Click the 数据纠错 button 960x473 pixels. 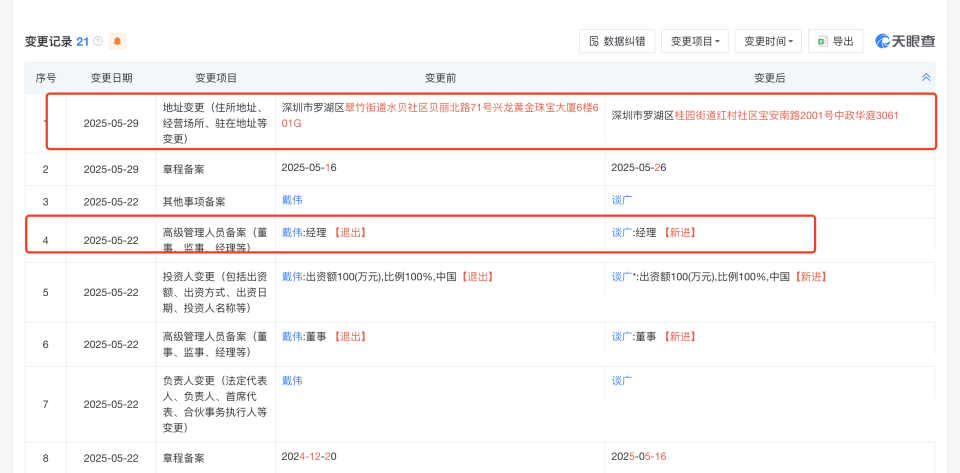point(617,41)
